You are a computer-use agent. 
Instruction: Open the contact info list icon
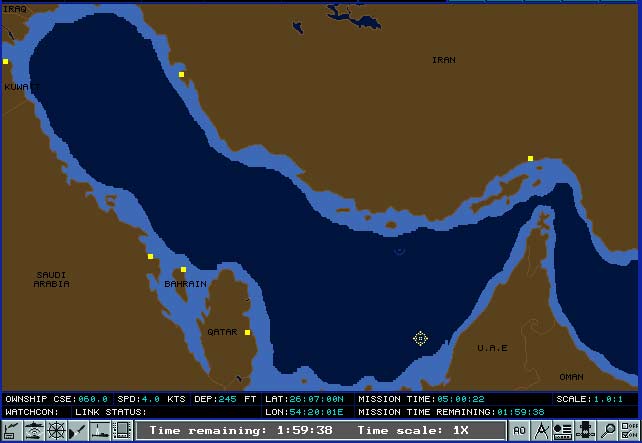coord(563,431)
